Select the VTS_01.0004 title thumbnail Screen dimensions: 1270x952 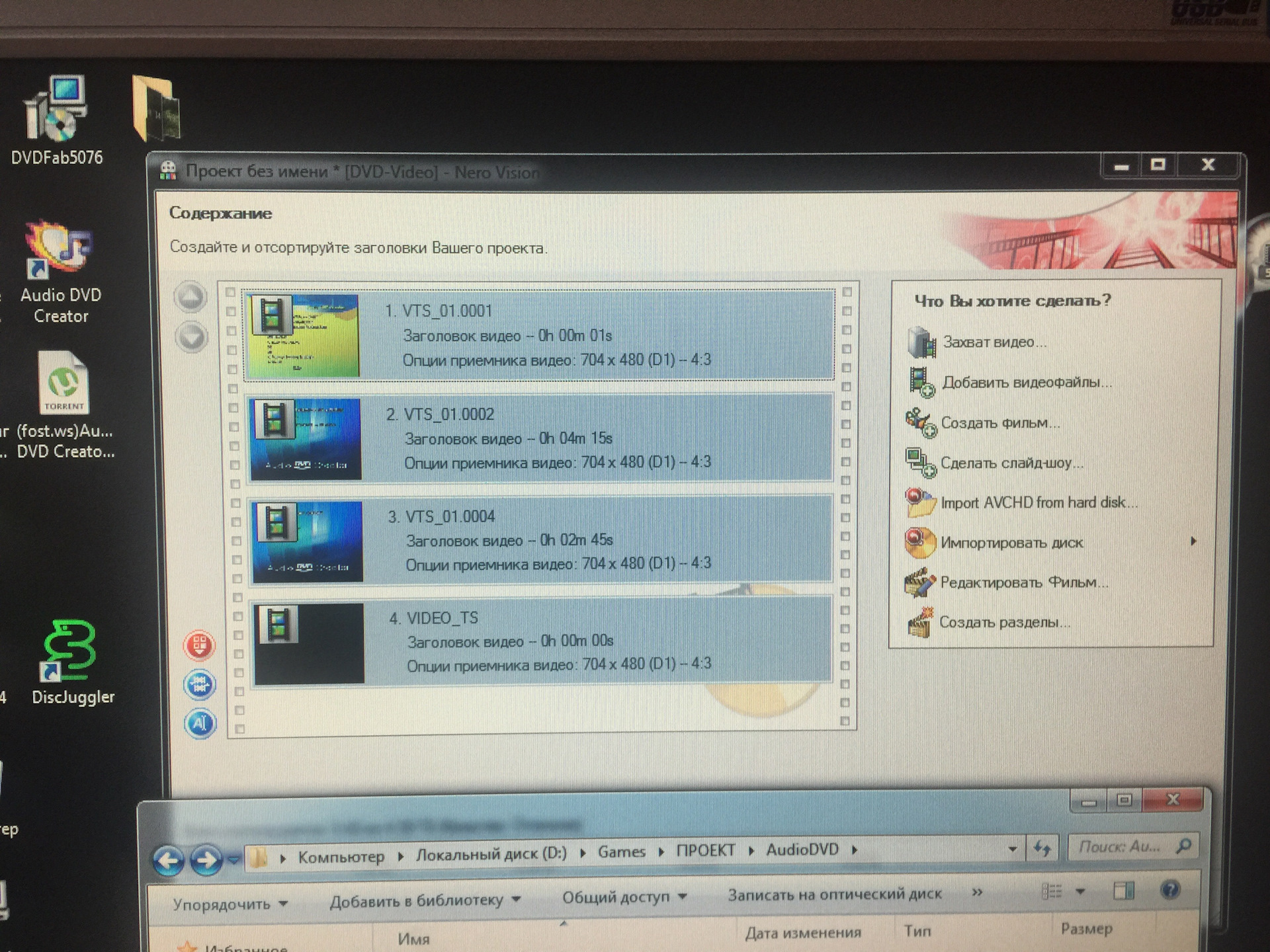tap(308, 542)
